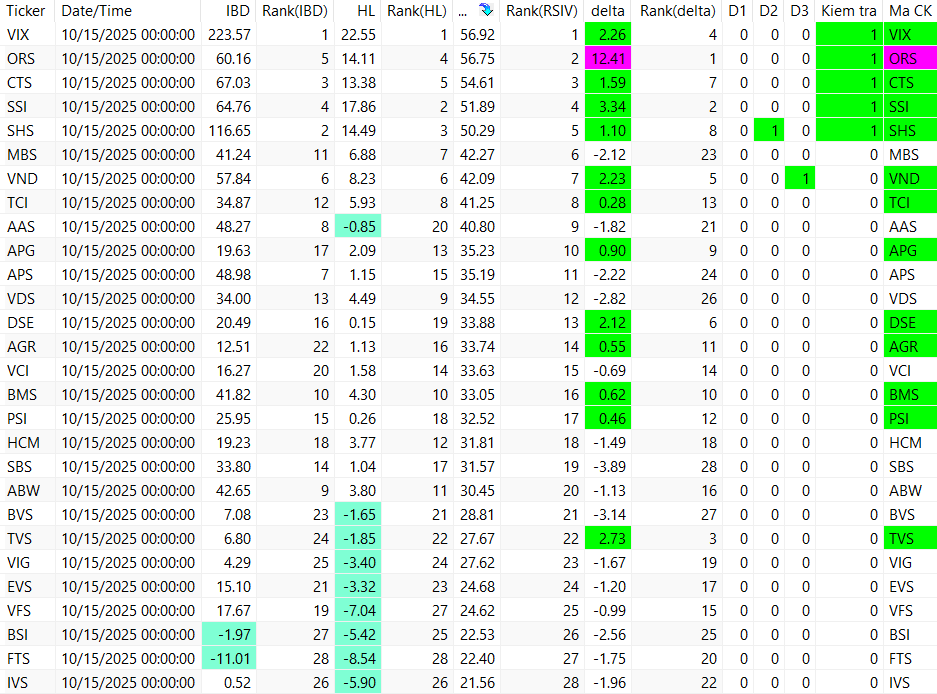Click the highlighted HL value -0.85
Viewport: 937px width, 694px height.
[x=357, y=227]
